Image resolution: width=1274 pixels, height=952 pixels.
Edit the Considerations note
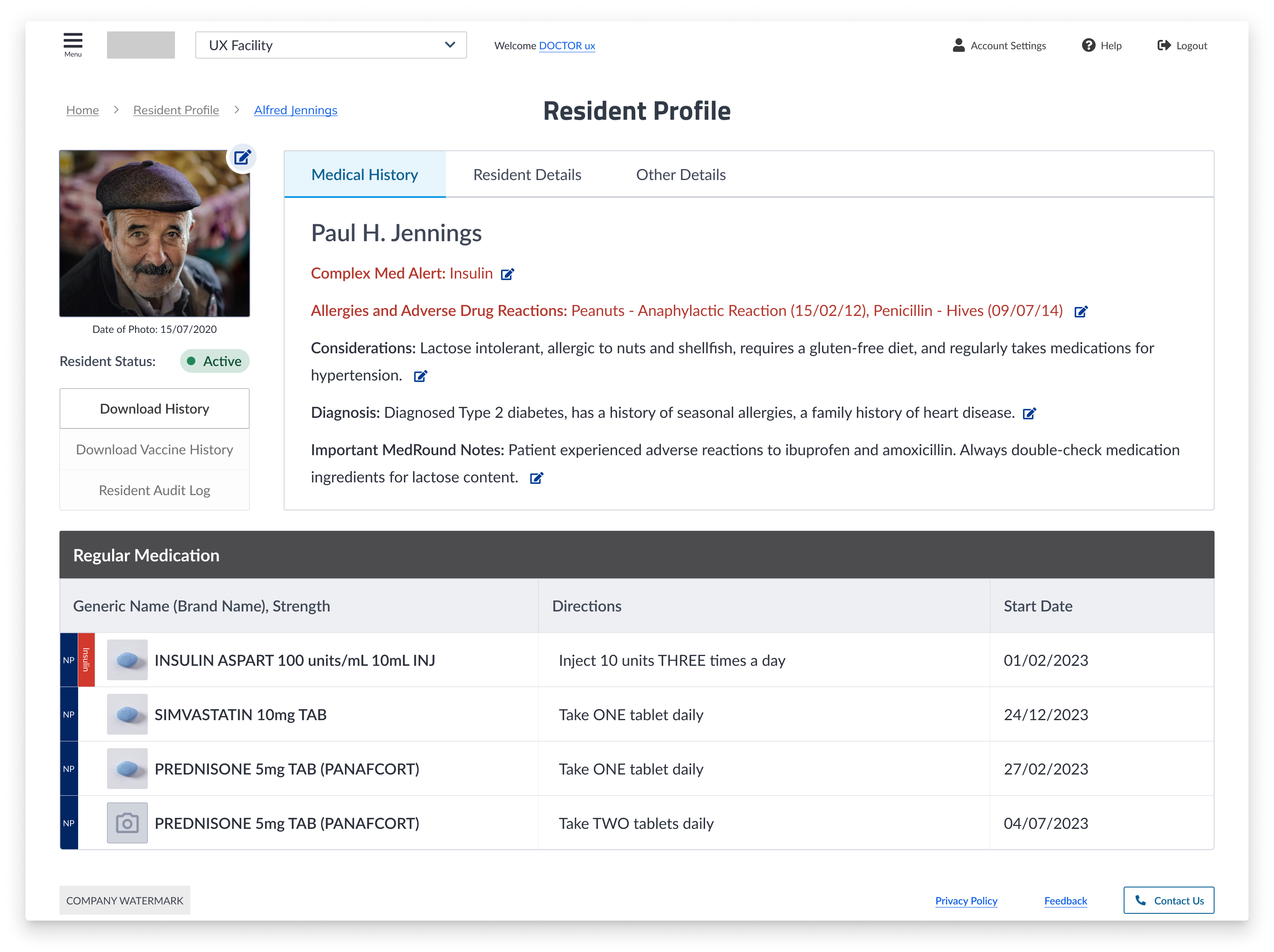[420, 376]
